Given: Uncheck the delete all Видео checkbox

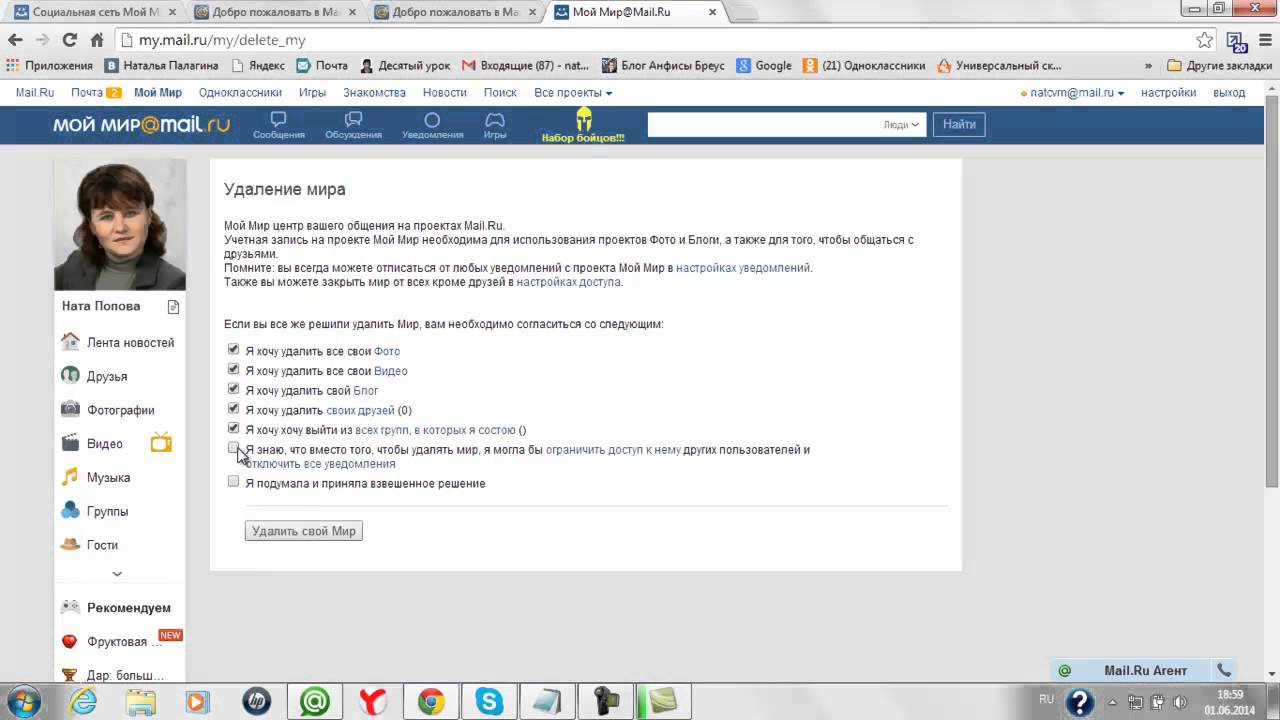Looking at the screenshot, I should click(x=234, y=369).
